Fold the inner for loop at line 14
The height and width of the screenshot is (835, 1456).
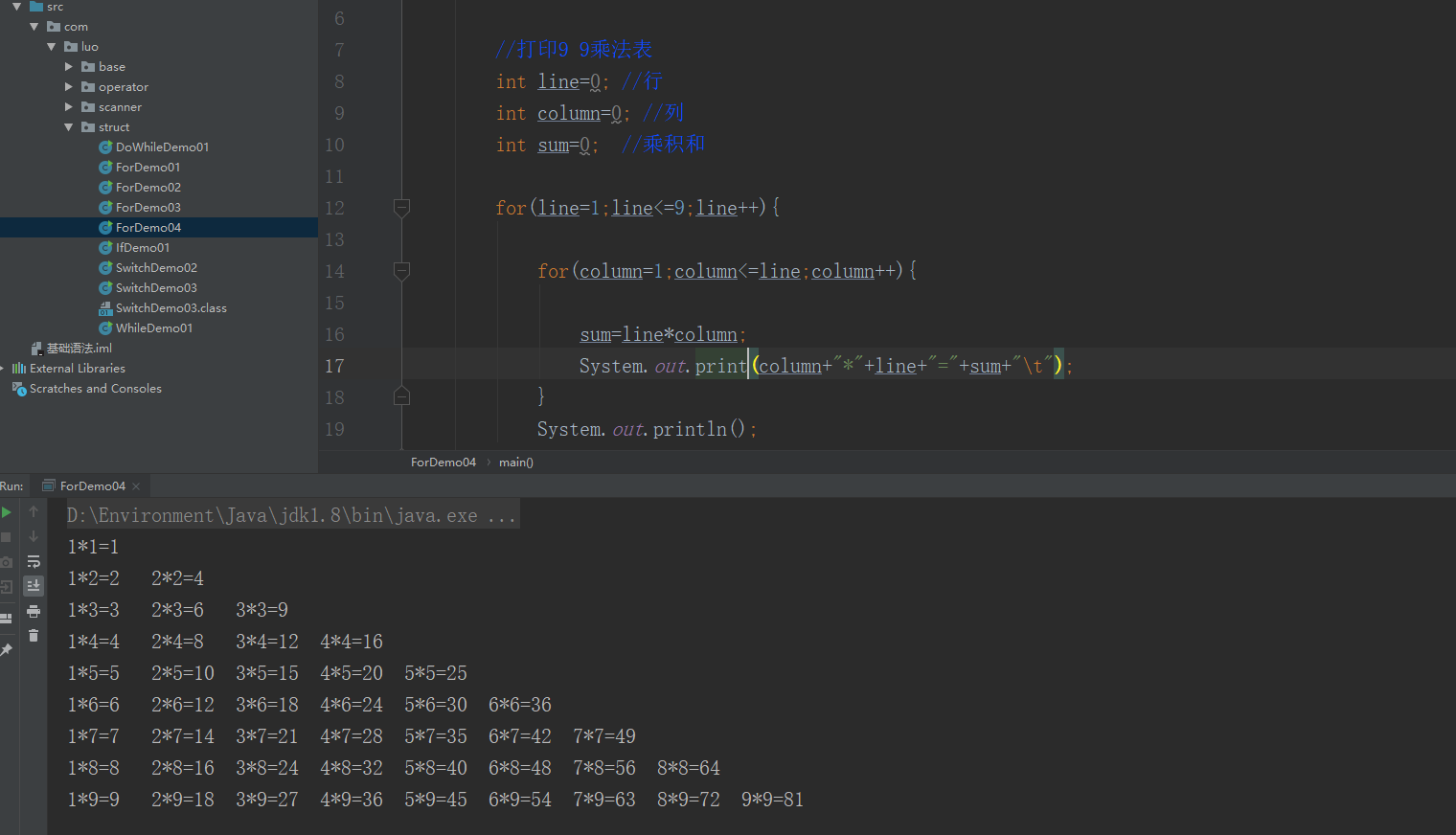click(x=402, y=271)
